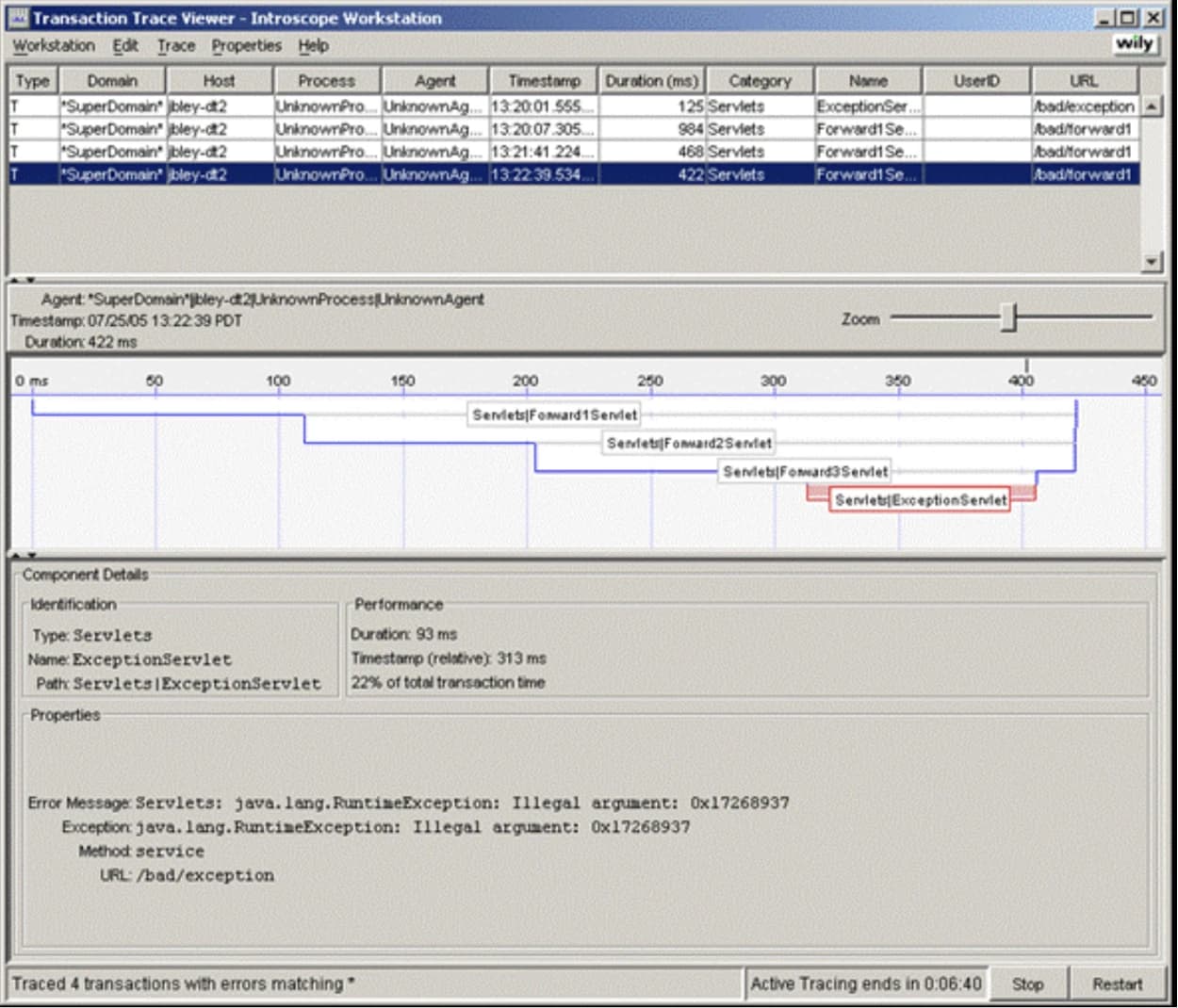Image resolution: width=1178 pixels, height=1008 pixels.
Task: Click the wily logo icon
Action: [1136, 43]
